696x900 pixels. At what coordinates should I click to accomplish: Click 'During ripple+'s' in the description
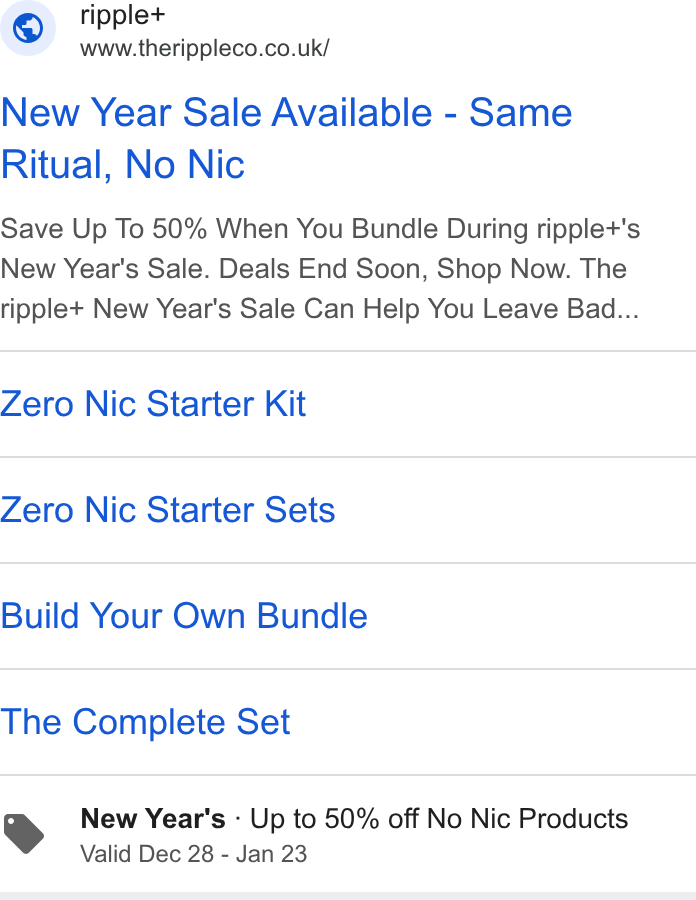(x=543, y=229)
